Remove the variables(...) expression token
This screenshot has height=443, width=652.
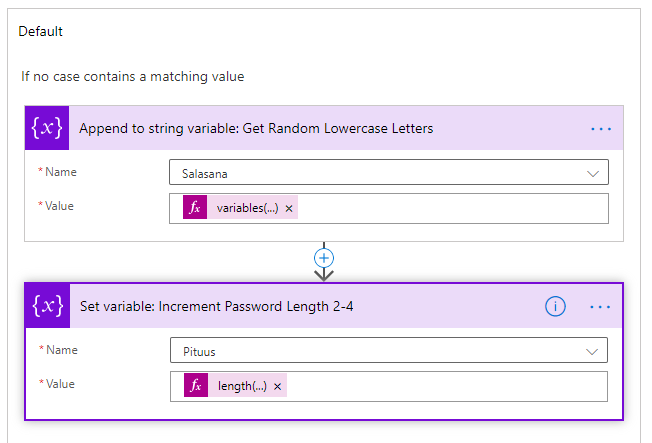coord(289,208)
